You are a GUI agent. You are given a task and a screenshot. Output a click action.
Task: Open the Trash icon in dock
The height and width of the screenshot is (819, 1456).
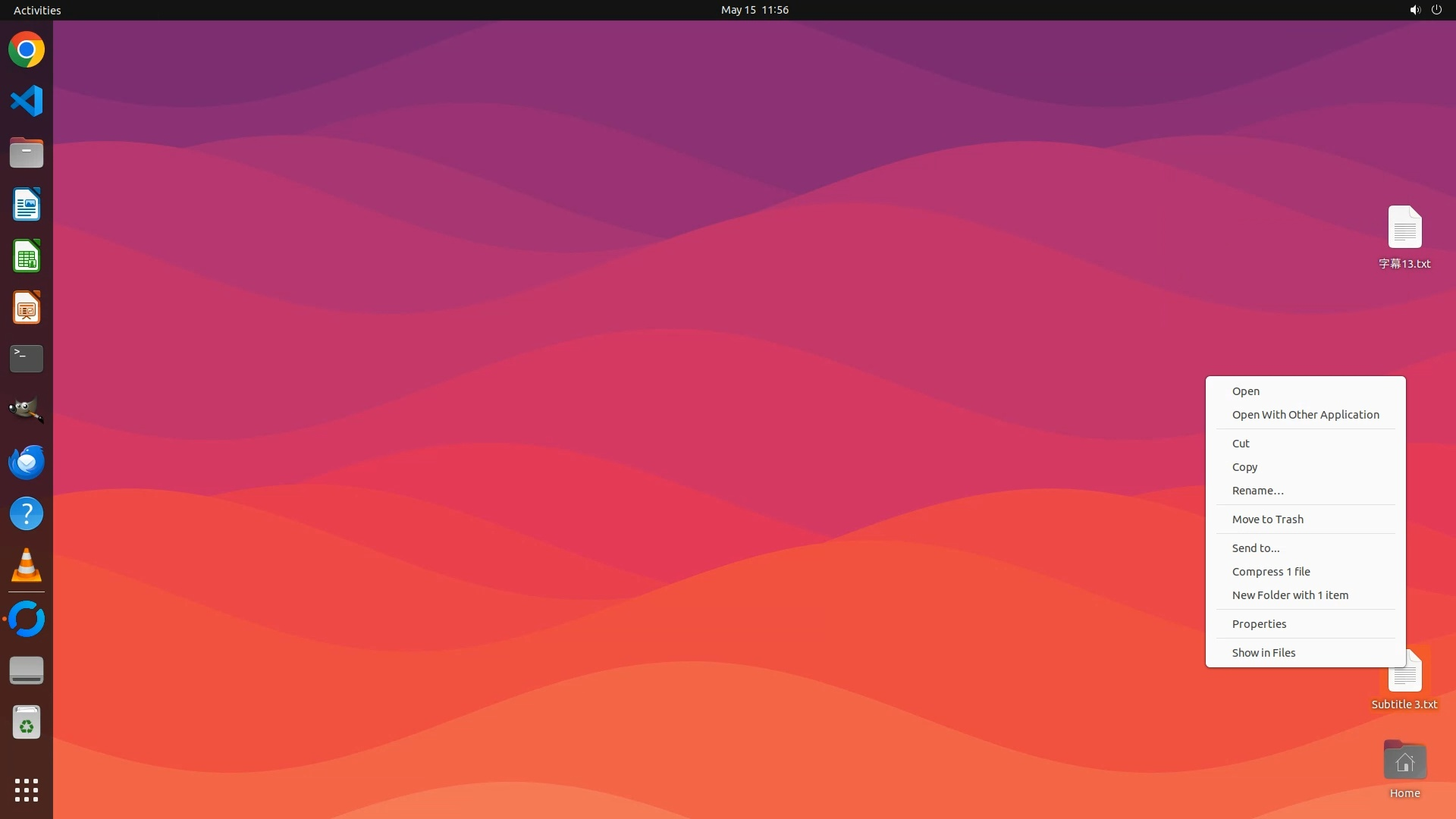click(x=27, y=723)
